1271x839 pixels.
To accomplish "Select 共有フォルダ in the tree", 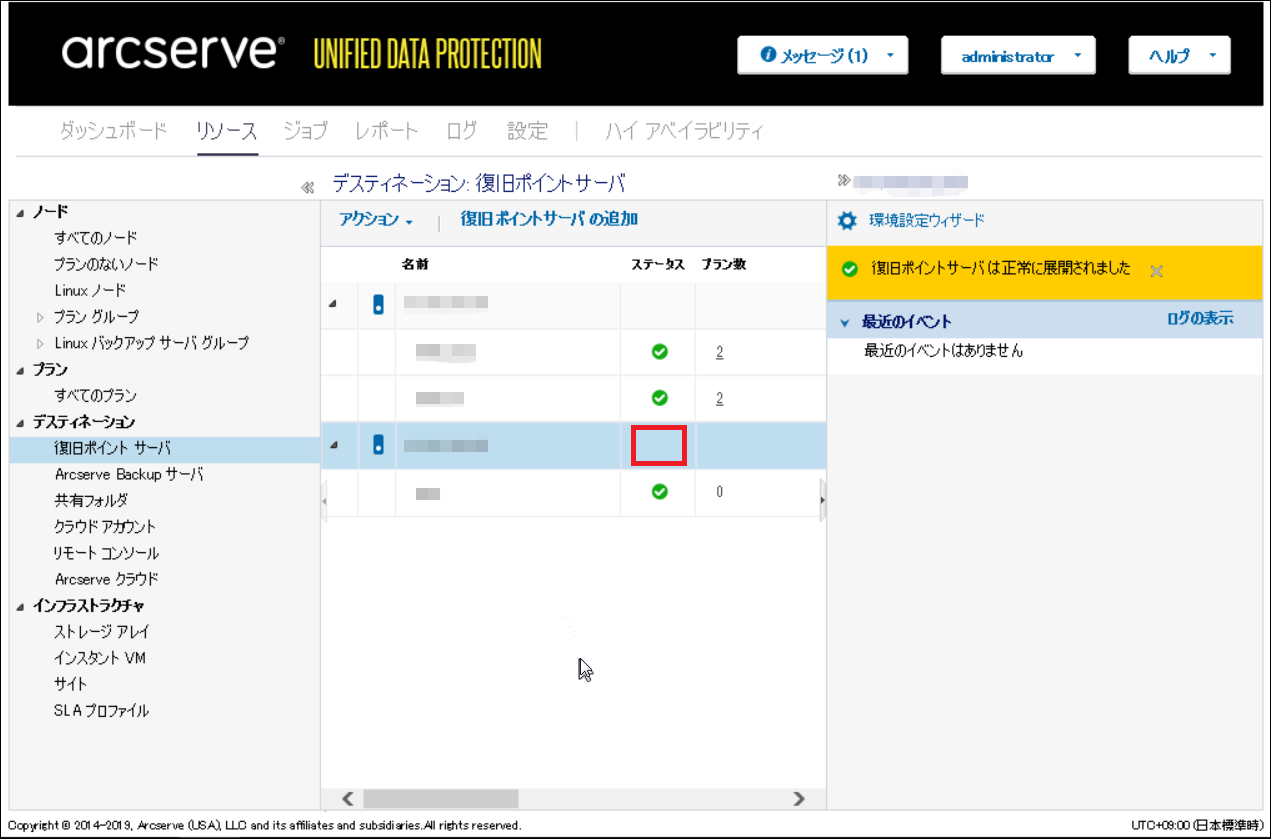I will (x=91, y=501).
